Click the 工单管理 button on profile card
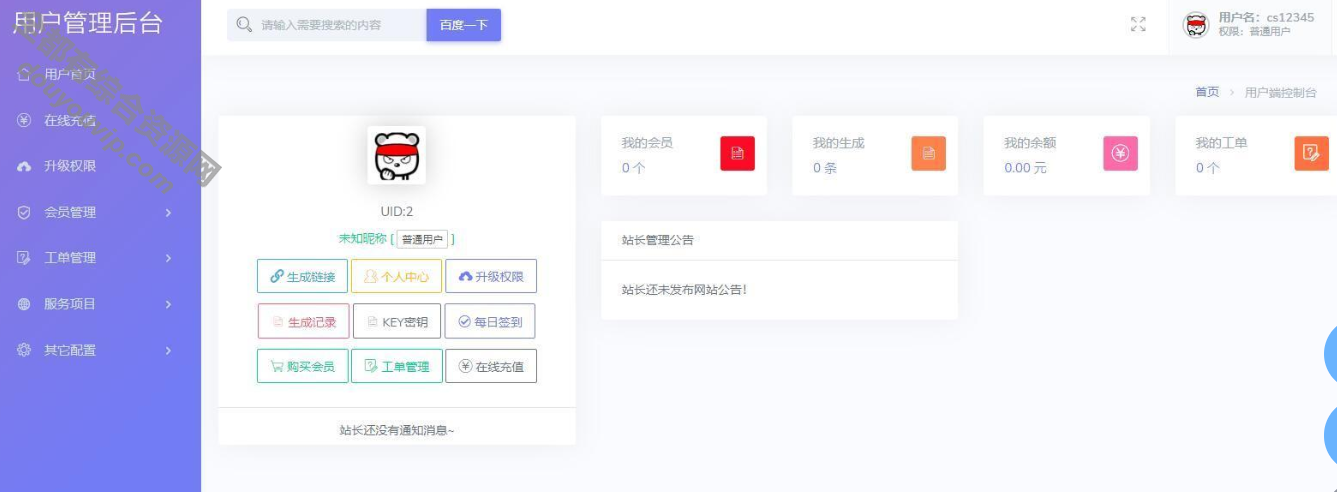This screenshot has height=492, width=1337. pyautogui.click(x=397, y=366)
